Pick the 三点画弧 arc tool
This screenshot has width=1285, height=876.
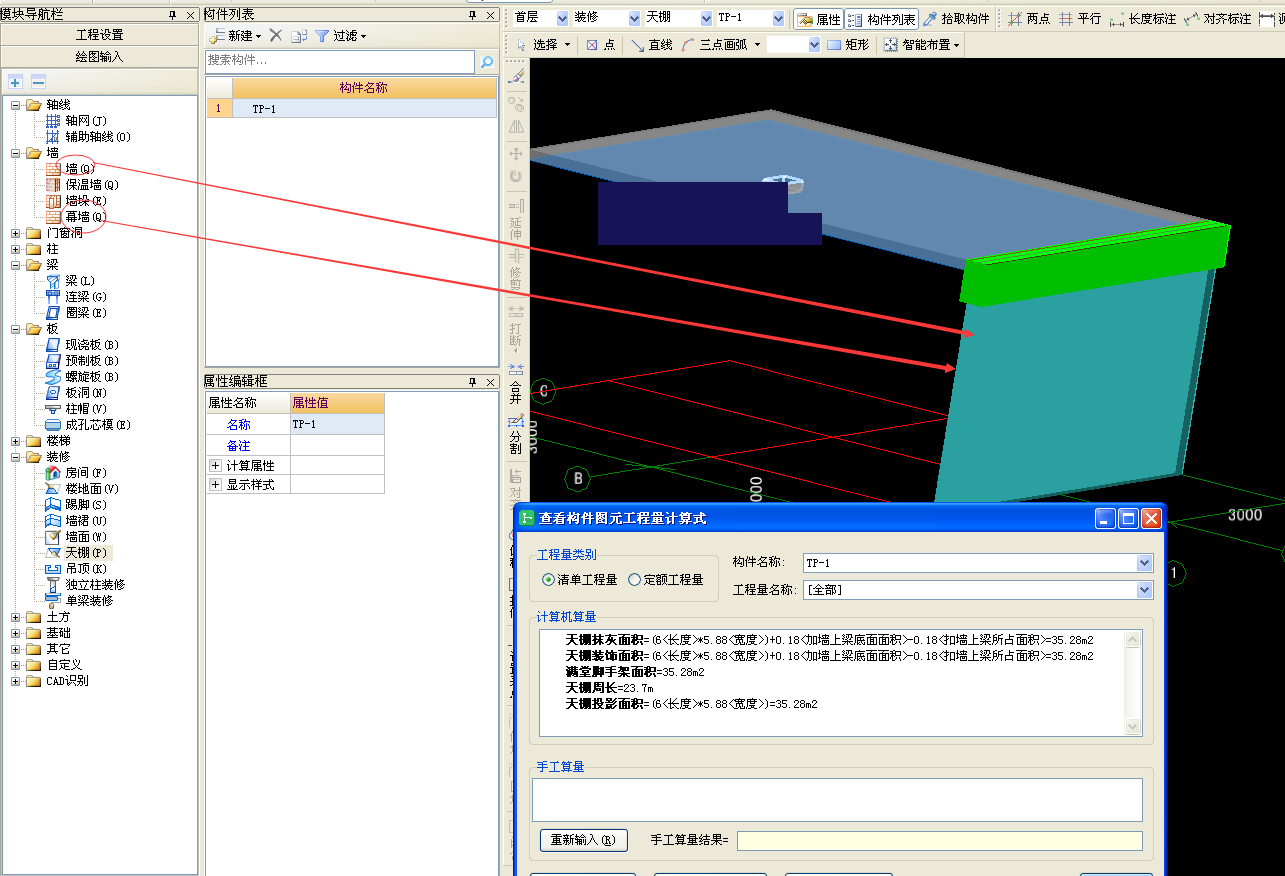720,45
